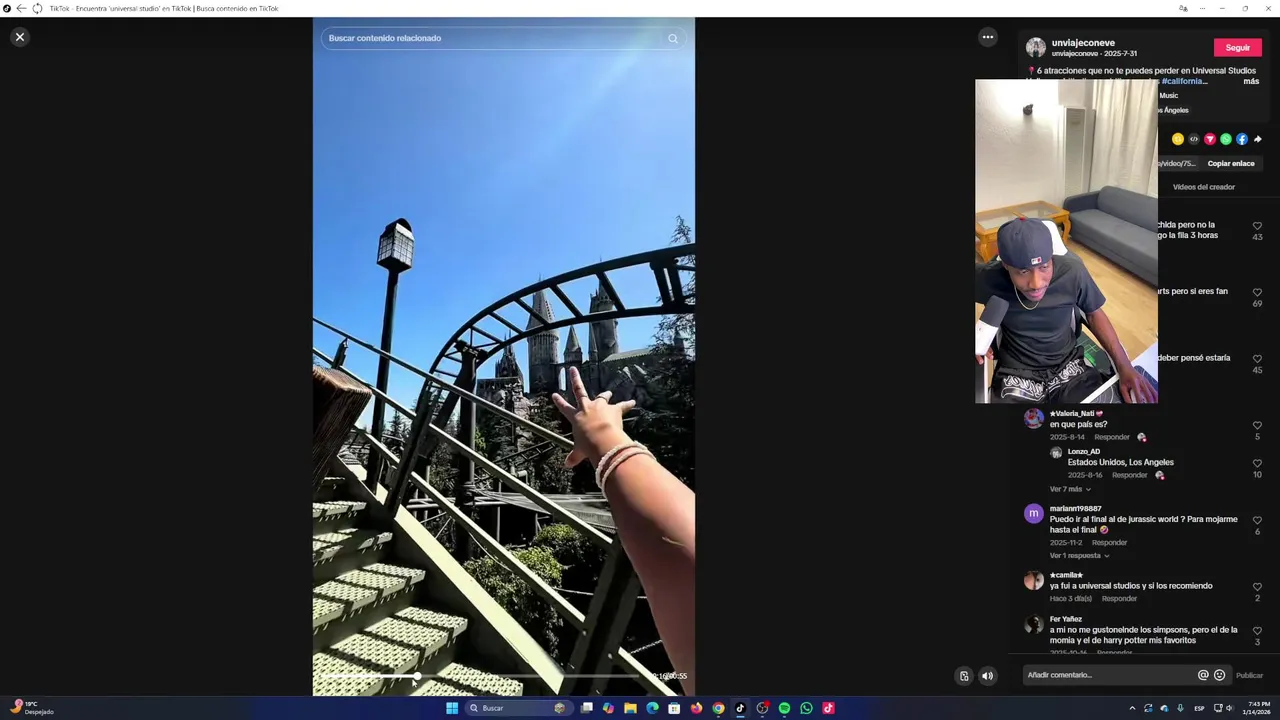Image resolution: width=1280 pixels, height=720 pixels.
Task: Close the TikTok video viewer
Action: (x=19, y=37)
